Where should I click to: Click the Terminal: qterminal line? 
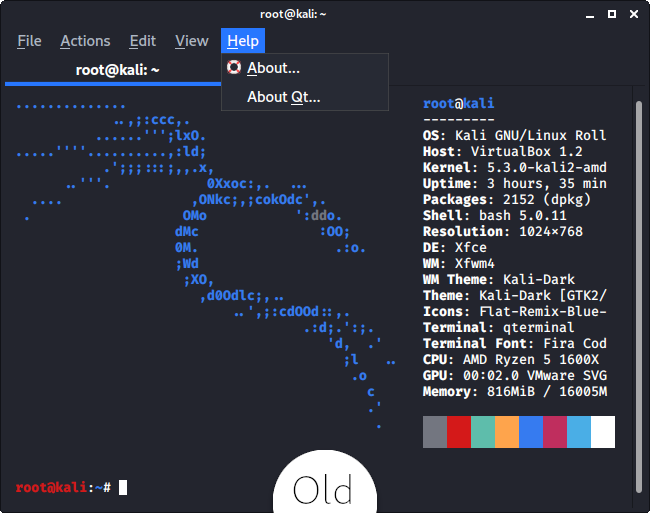[x=499, y=328]
